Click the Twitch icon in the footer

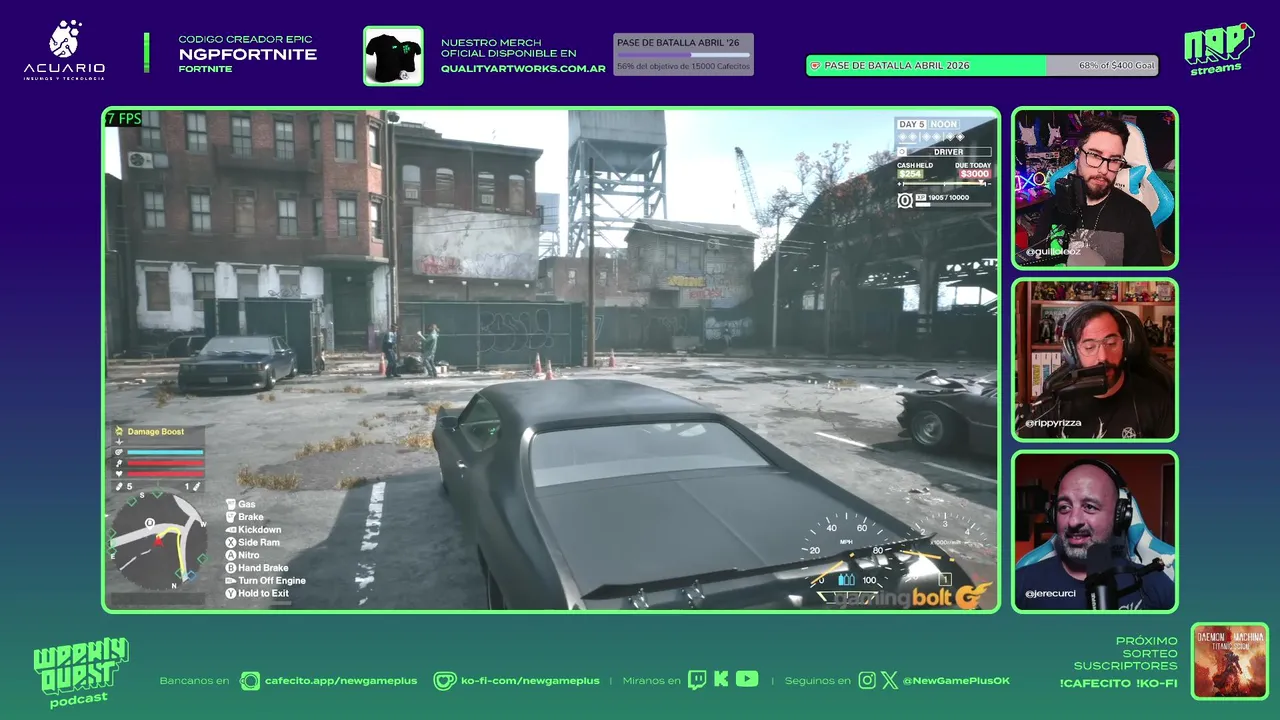click(697, 680)
